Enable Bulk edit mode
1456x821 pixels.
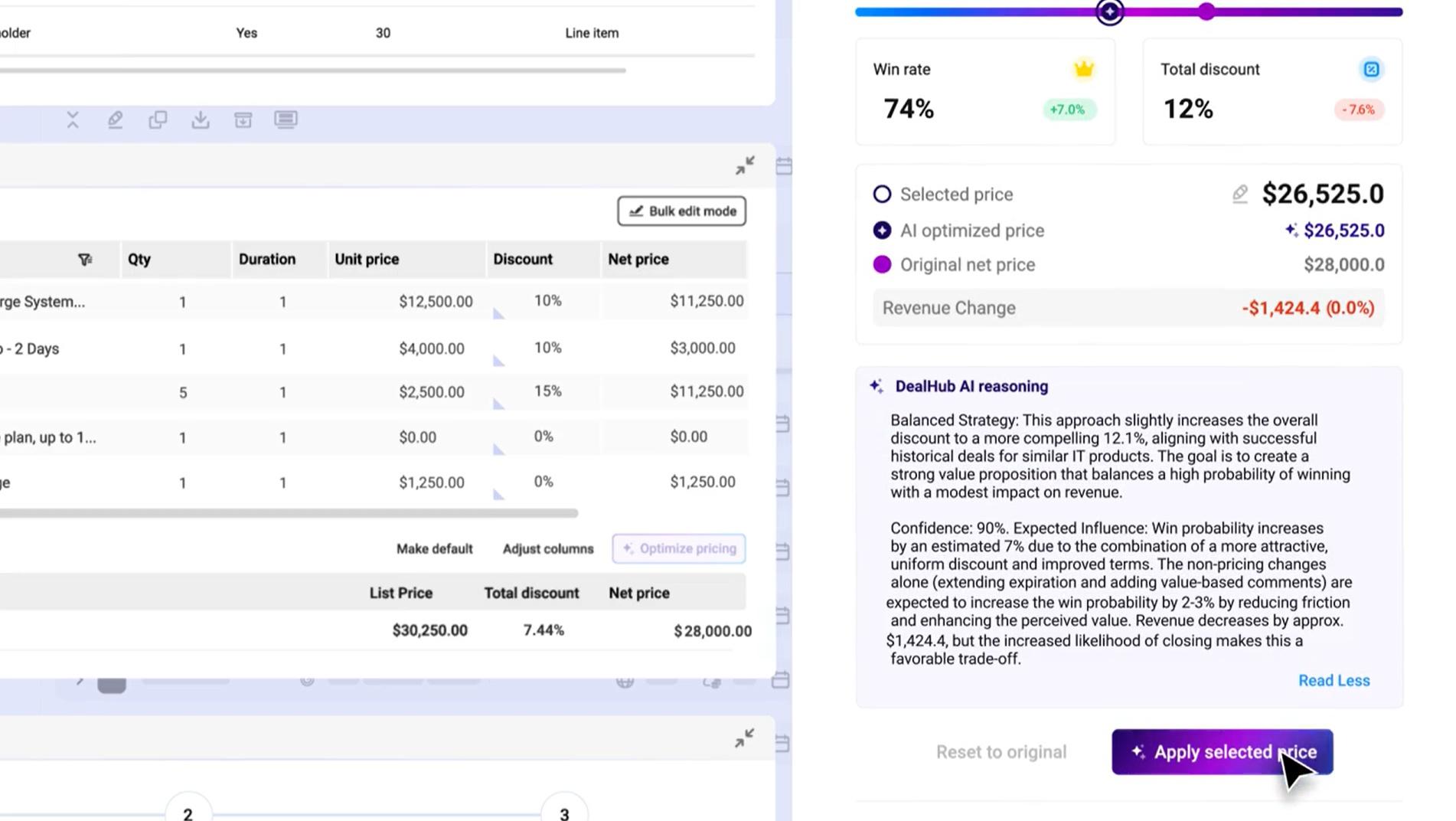(x=681, y=211)
